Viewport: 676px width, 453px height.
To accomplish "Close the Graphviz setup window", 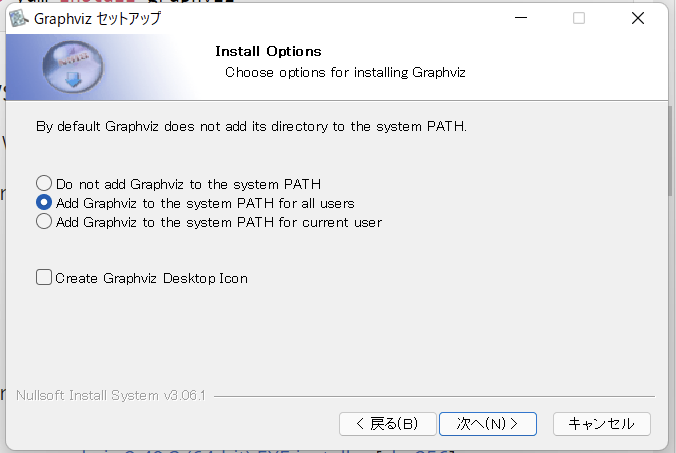I will tap(638, 18).
